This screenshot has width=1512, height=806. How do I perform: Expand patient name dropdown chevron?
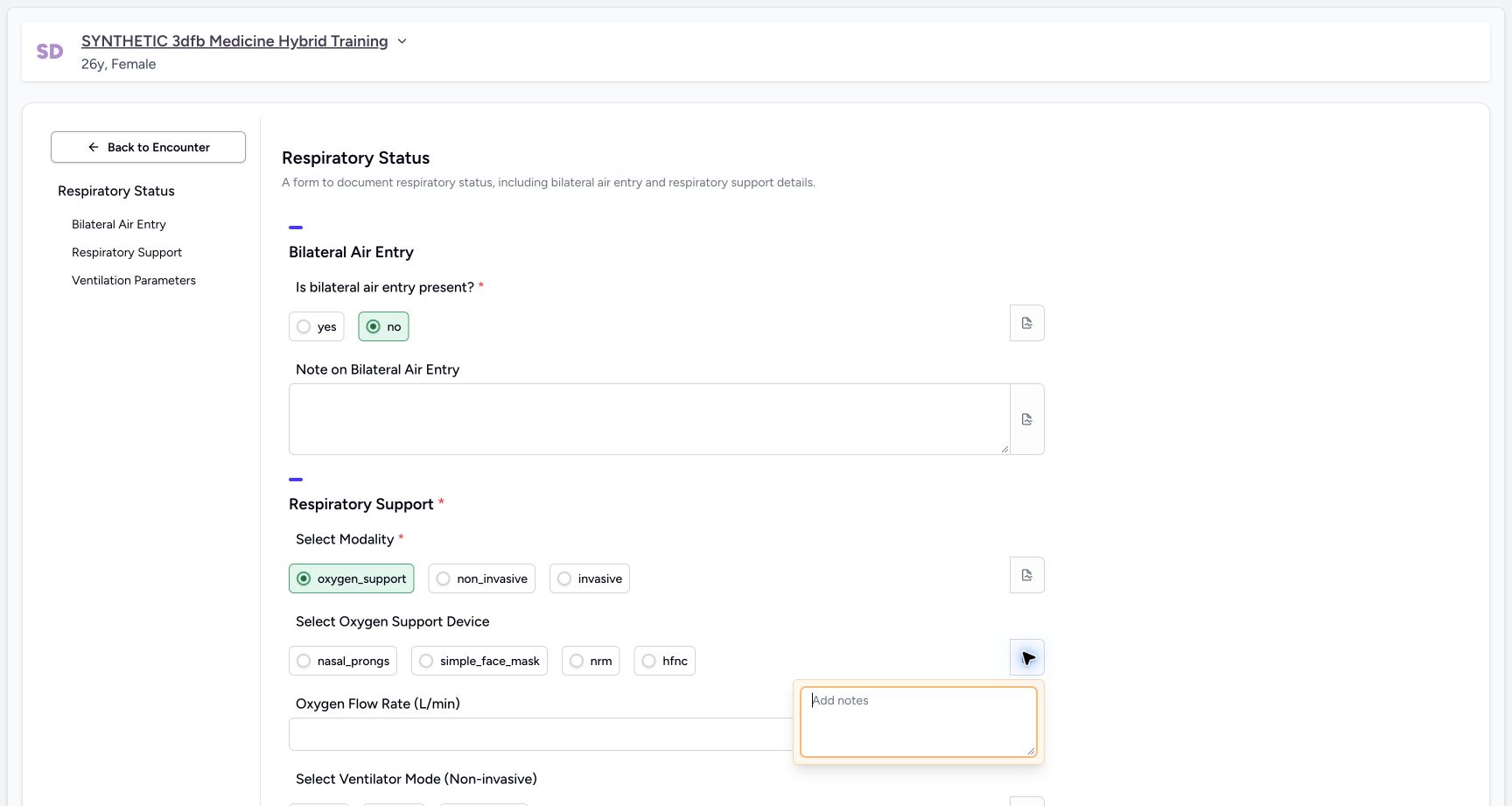click(x=402, y=41)
